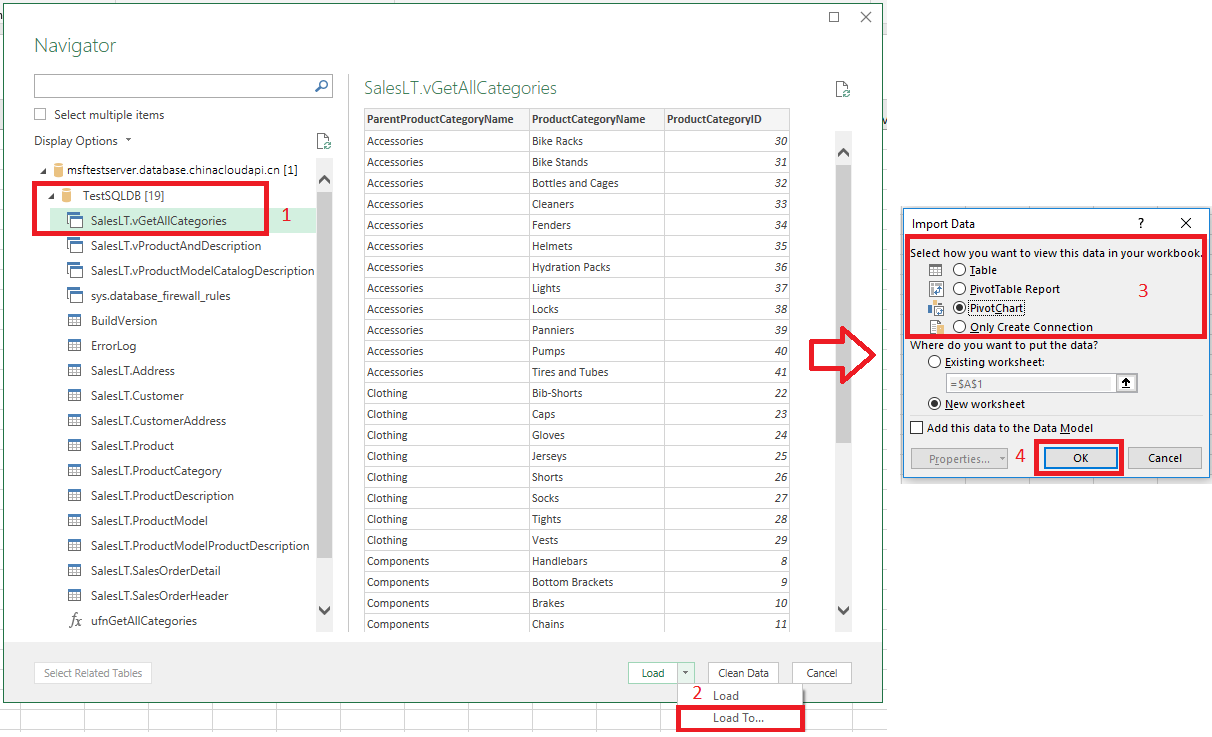Open the Load button dropdown arrow
Screen dimensions: 1212x737
685,673
